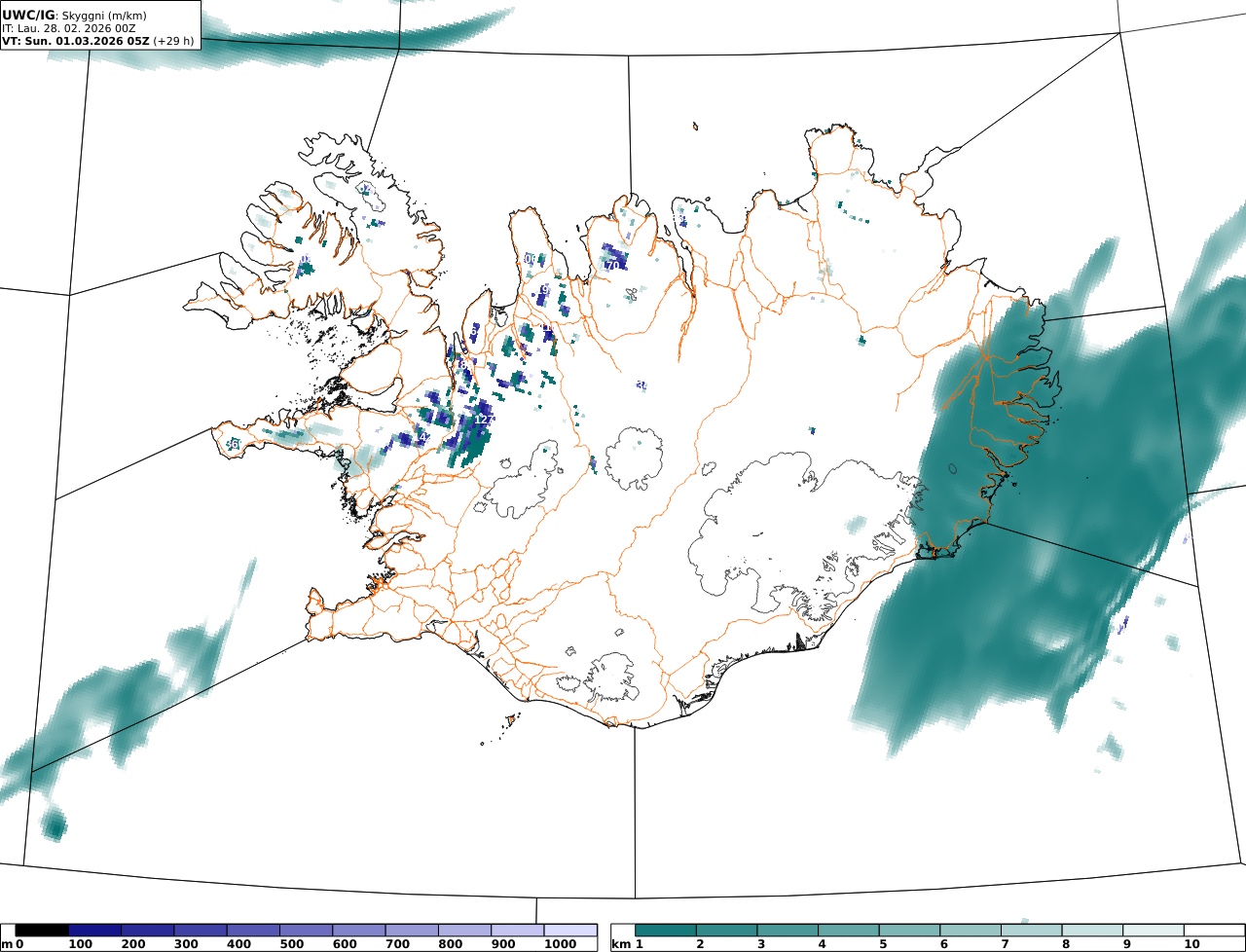Click the 'IT: Lau. 28. 02. 2026 00Z' line
Image resolution: width=1246 pixels, height=952 pixels.
69,29
